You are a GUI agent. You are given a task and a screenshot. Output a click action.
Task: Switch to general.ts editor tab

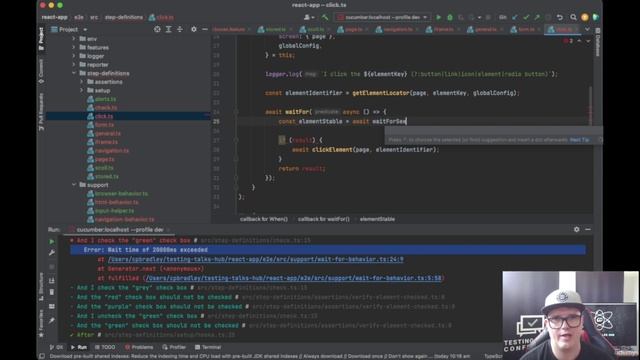tap(485, 29)
